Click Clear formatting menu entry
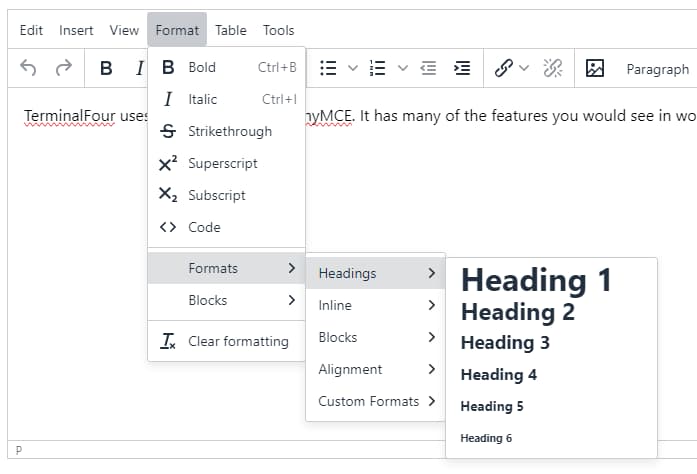This screenshot has width=697, height=474. [x=237, y=341]
